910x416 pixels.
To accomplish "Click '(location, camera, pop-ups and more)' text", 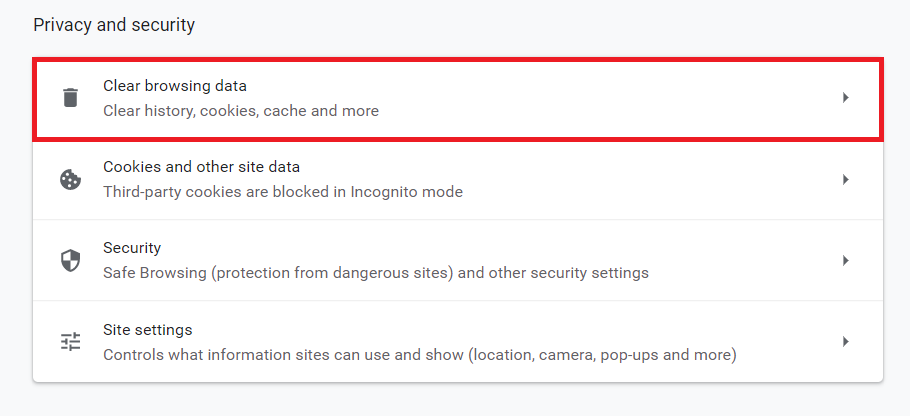I will [x=602, y=354].
